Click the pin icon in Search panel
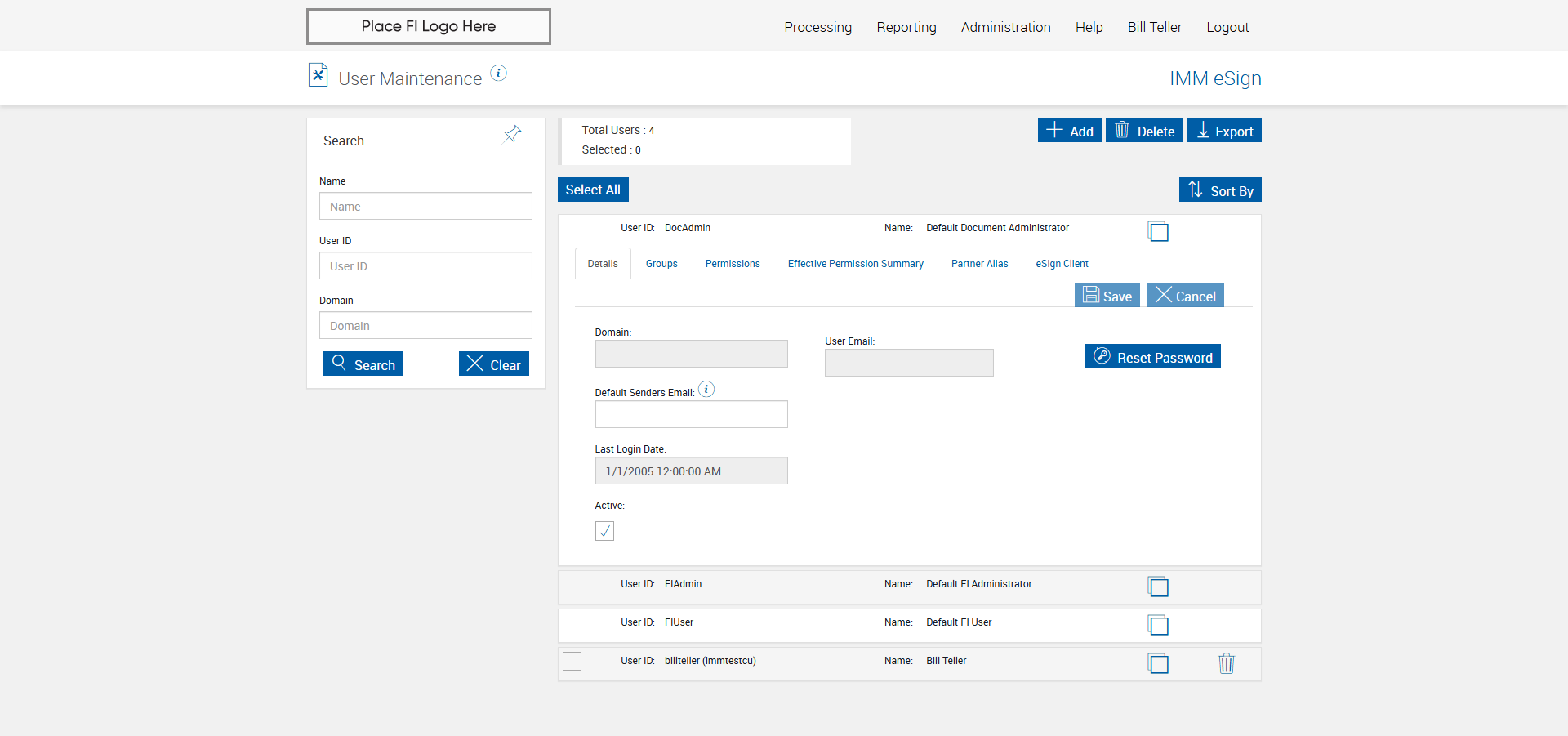The width and height of the screenshot is (1568, 736). click(x=512, y=134)
